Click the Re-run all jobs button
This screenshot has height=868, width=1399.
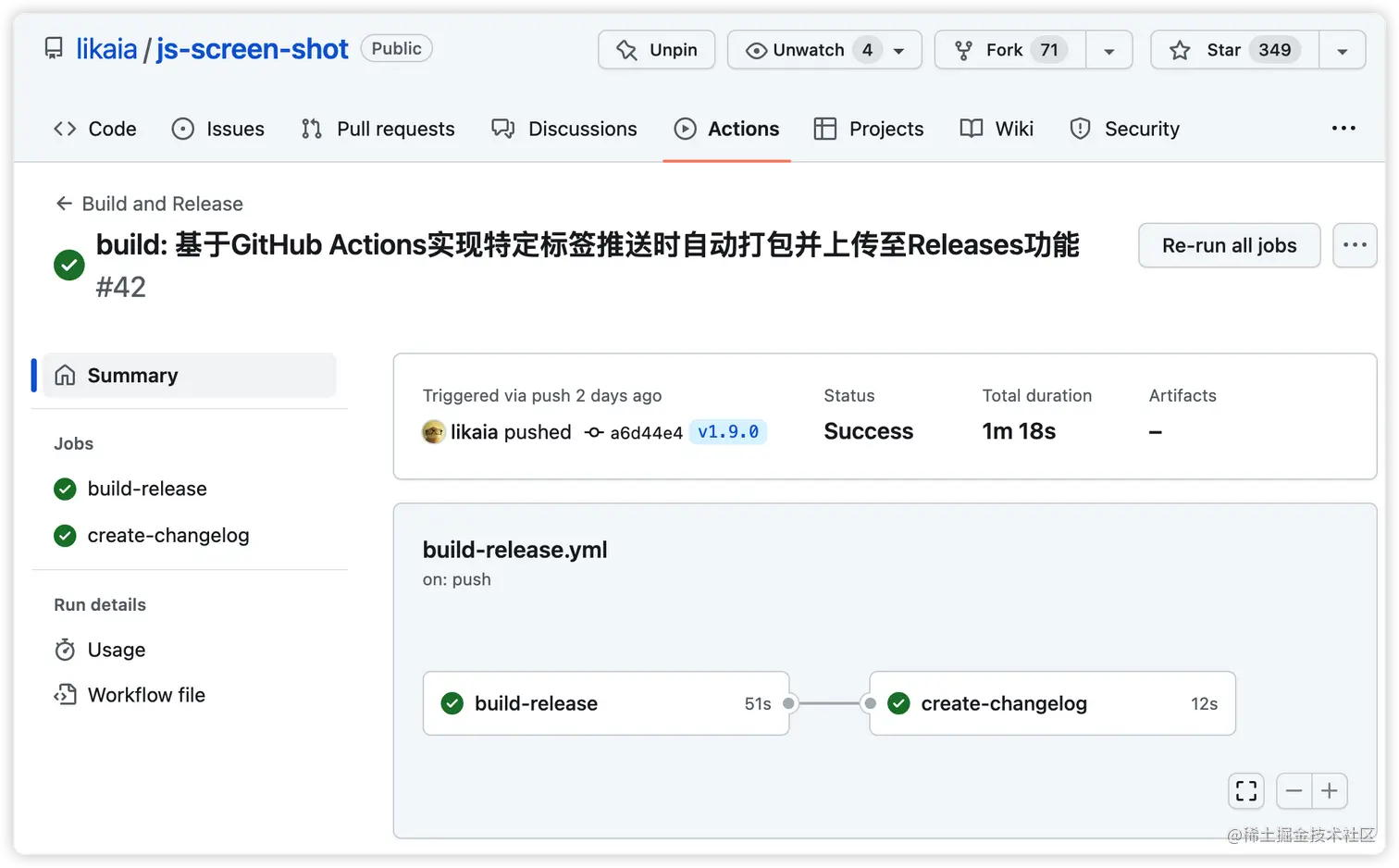[x=1229, y=245]
